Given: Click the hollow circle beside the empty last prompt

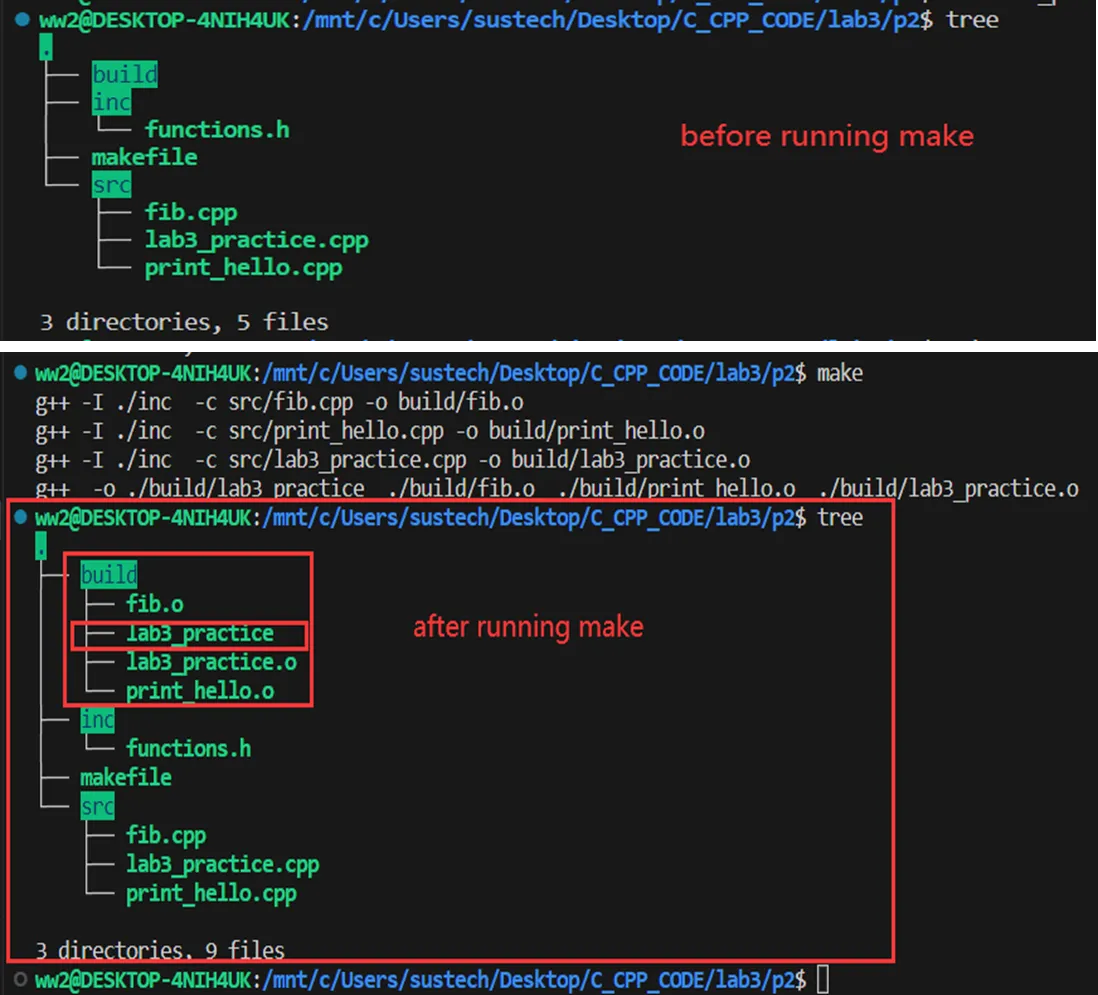Looking at the screenshot, I should point(20,979).
